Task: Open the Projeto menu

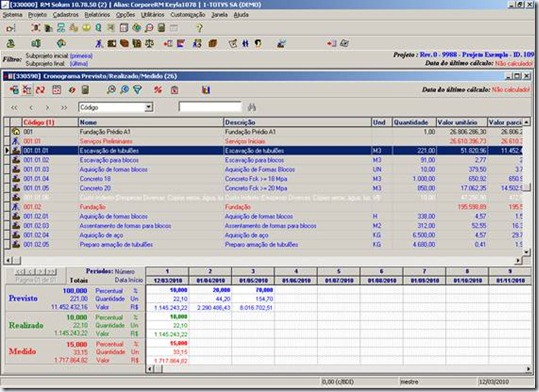Action: (37, 15)
